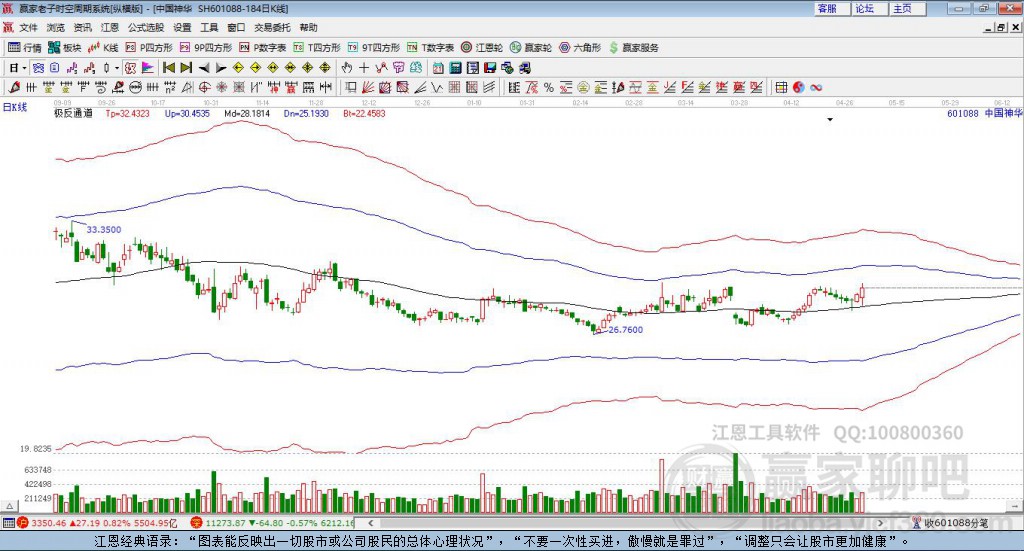Click the grid table icon near taiji
This screenshot has height=551, width=1024.
781,87
